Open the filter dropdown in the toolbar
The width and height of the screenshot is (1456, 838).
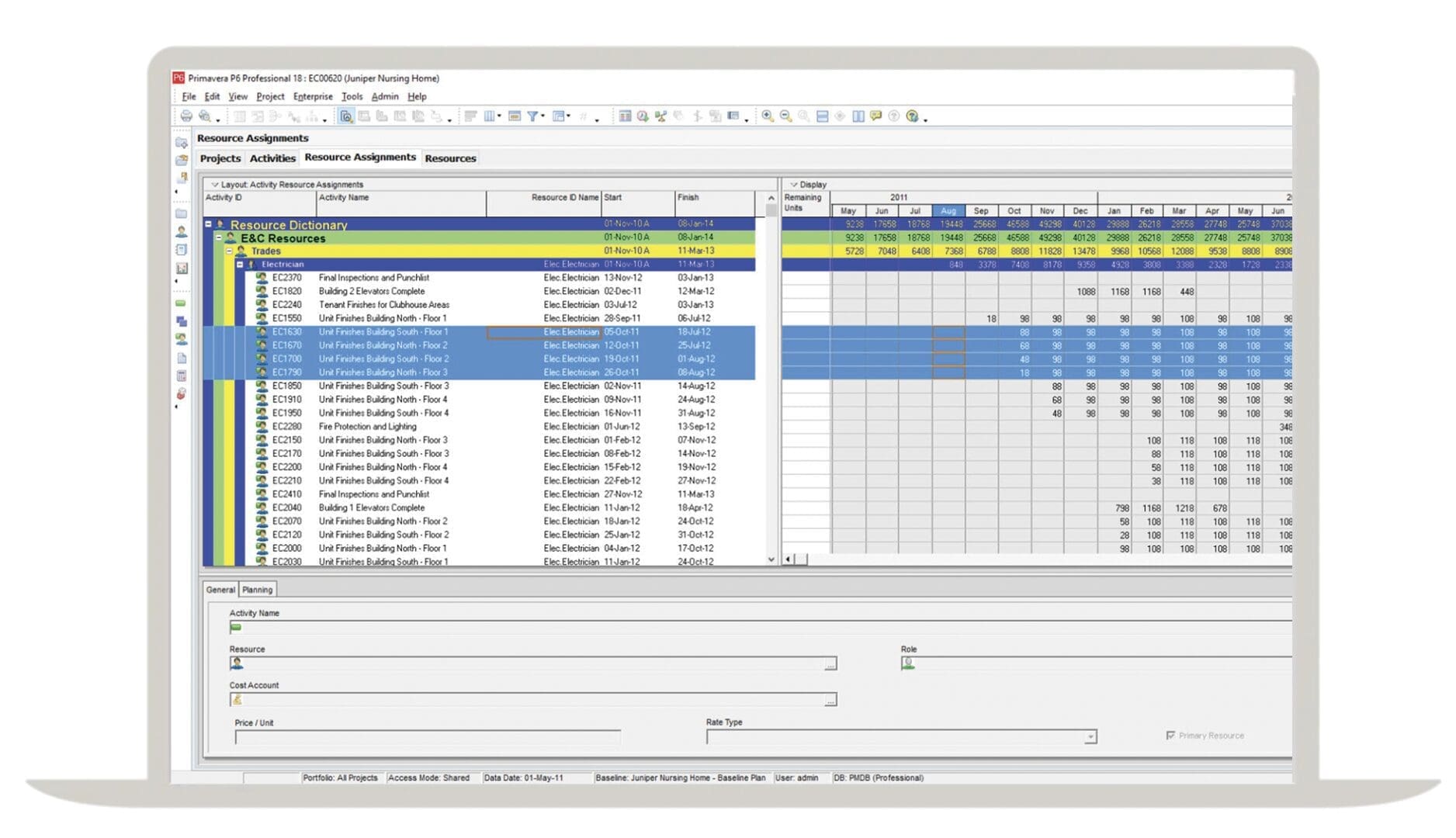pyautogui.click(x=542, y=116)
